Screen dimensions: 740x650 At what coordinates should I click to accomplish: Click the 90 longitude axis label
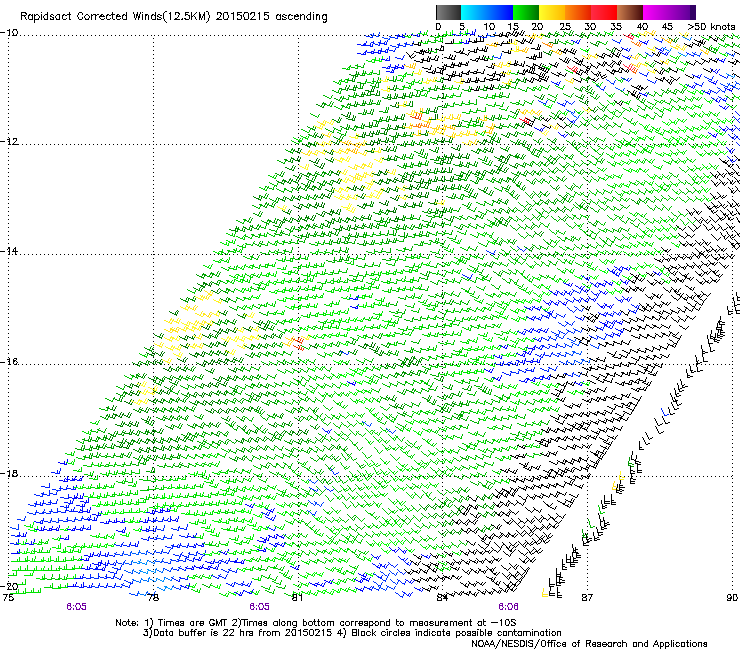732,598
